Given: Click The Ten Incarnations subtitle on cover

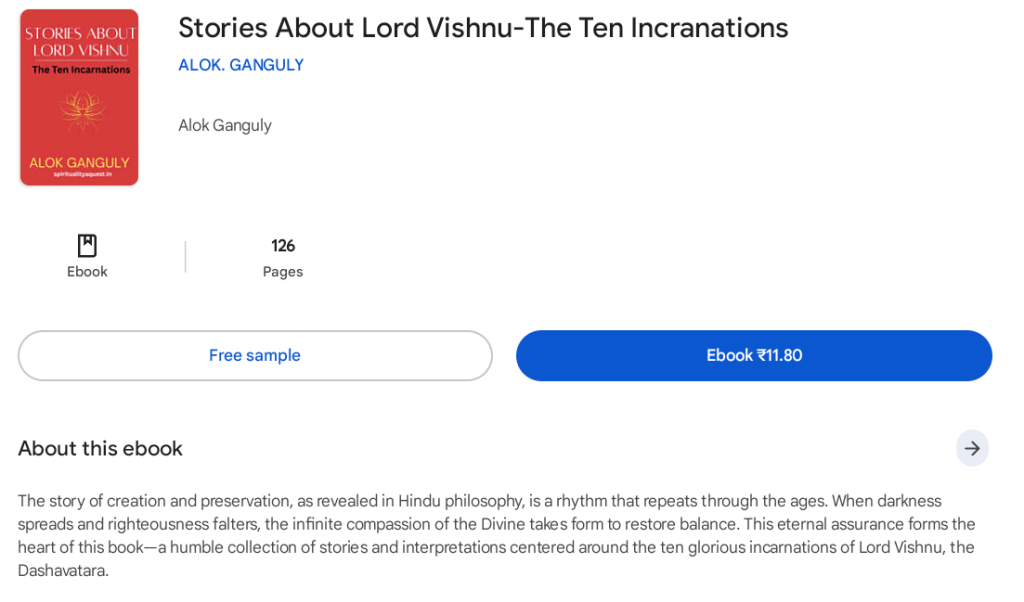Looking at the screenshot, I should pyautogui.click(x=80, y=70).
